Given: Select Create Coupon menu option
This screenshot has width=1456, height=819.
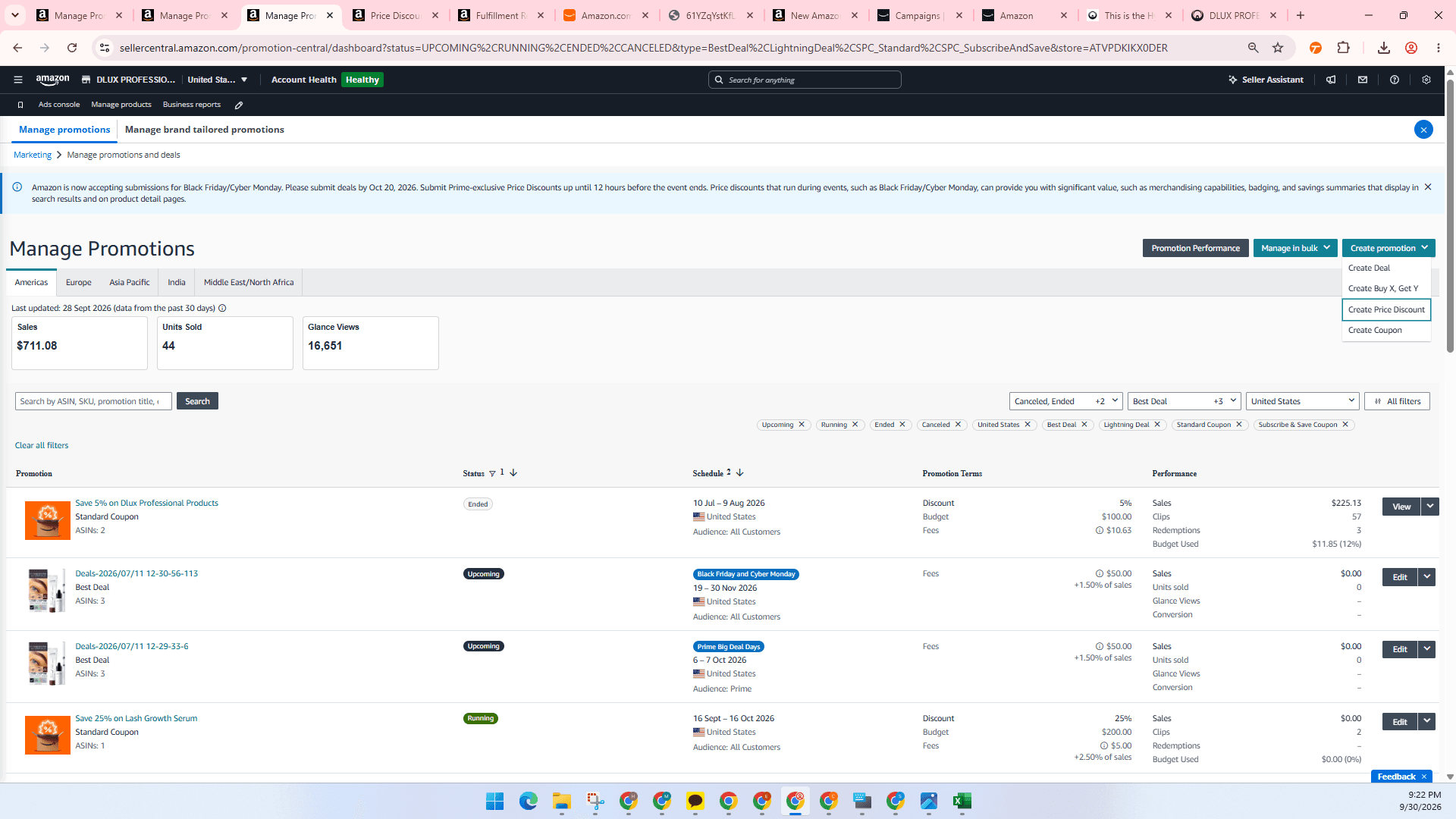Looking at the screenshot, I should (x=1385, y=331).
